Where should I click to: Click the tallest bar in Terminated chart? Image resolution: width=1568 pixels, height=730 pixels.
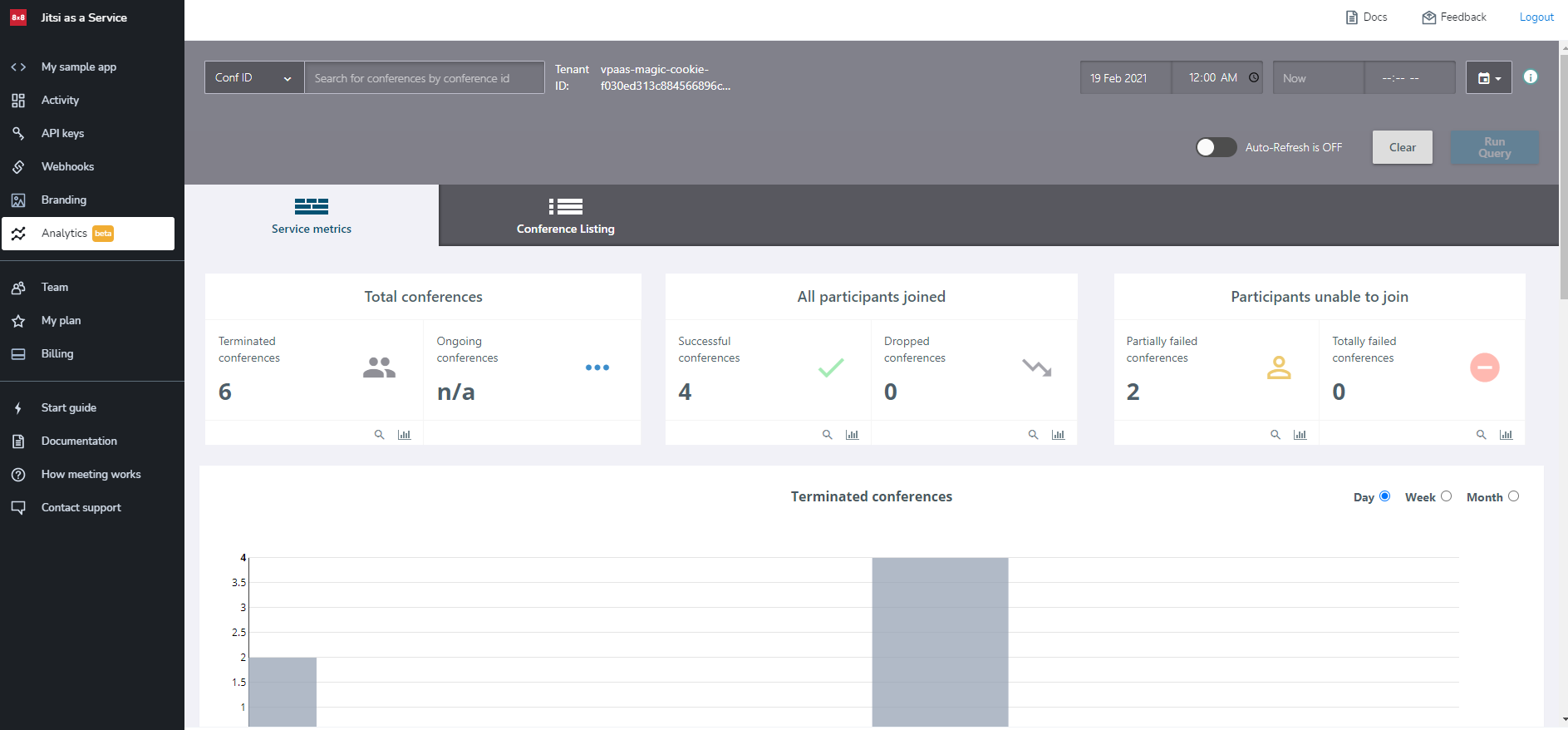coord(940,642)
